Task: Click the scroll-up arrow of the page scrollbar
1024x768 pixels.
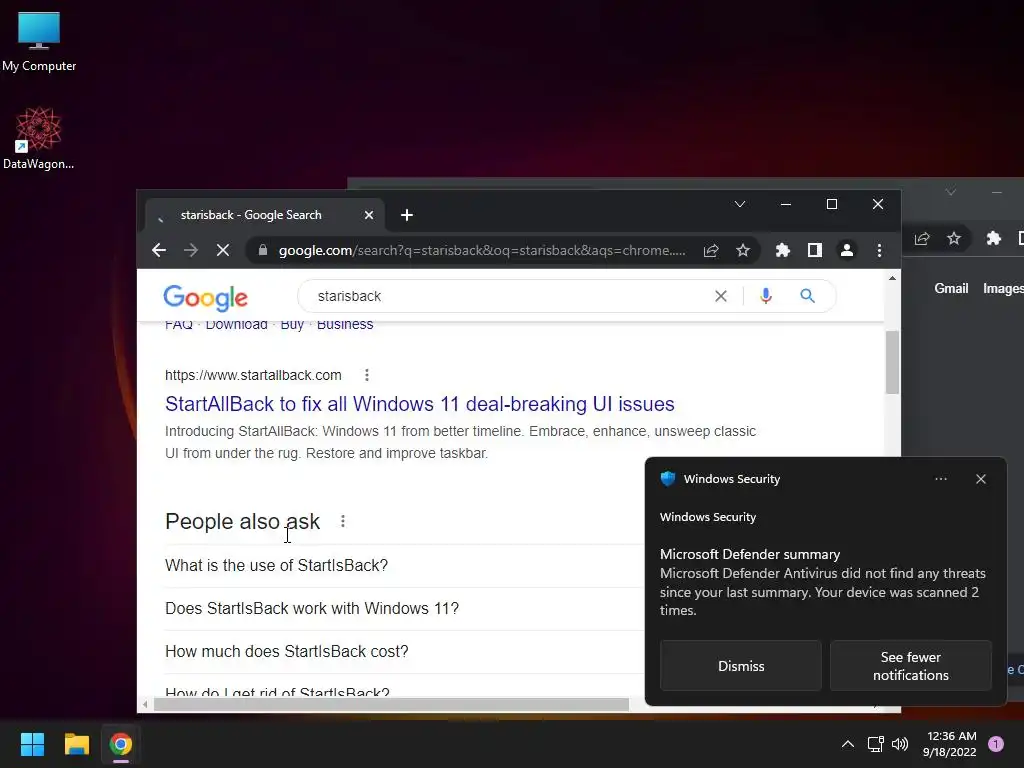Action: point(892,278)
